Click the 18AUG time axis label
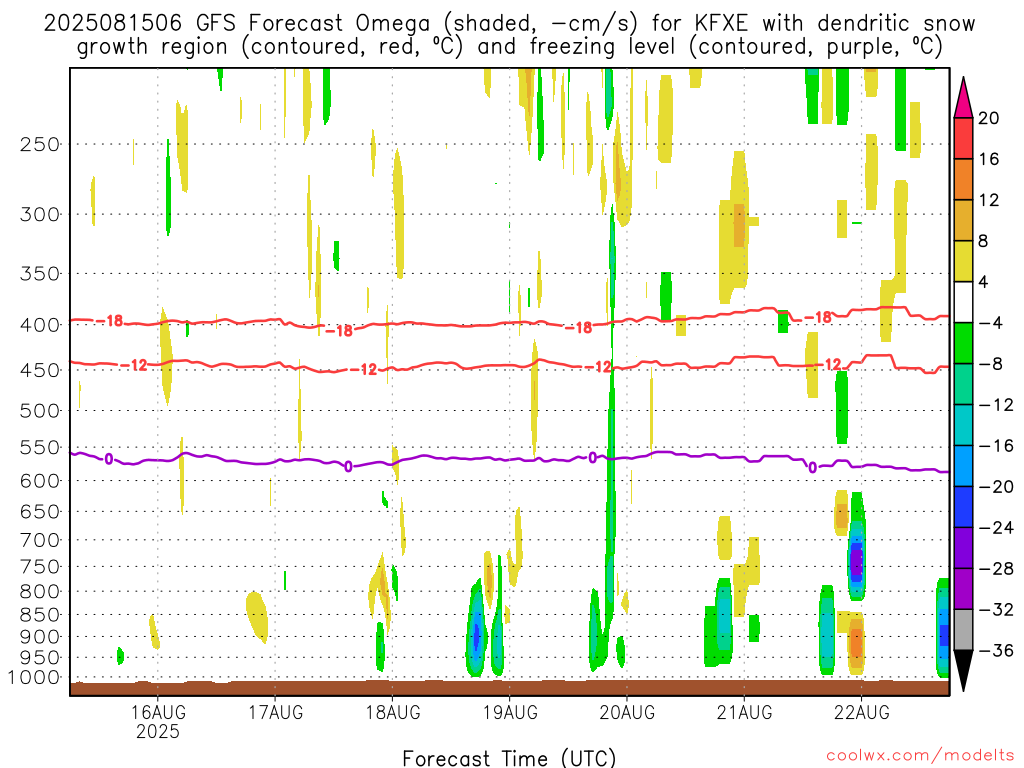The image size is (1024, 768). point(392,712)
